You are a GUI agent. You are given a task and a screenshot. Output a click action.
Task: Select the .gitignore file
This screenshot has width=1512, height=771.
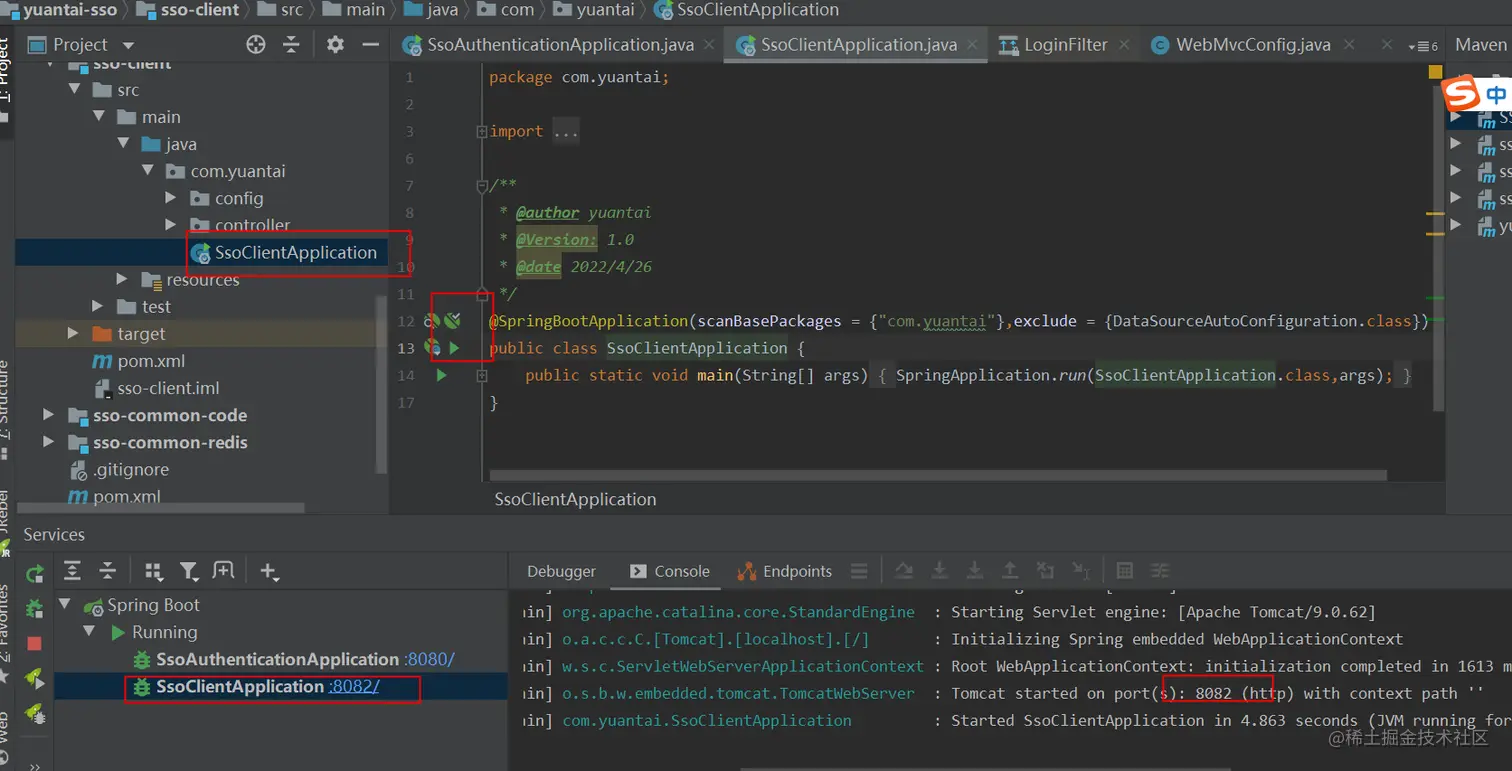pyautogui.click(x=130, y=469)
